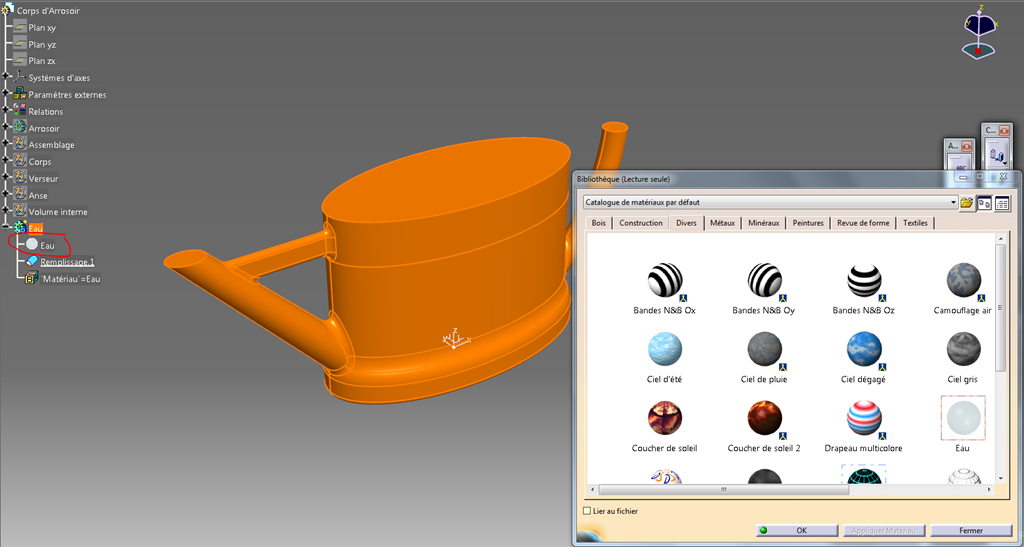
Task: Select the Bandes N&B Oy material sphere
Action: [764, 280]
